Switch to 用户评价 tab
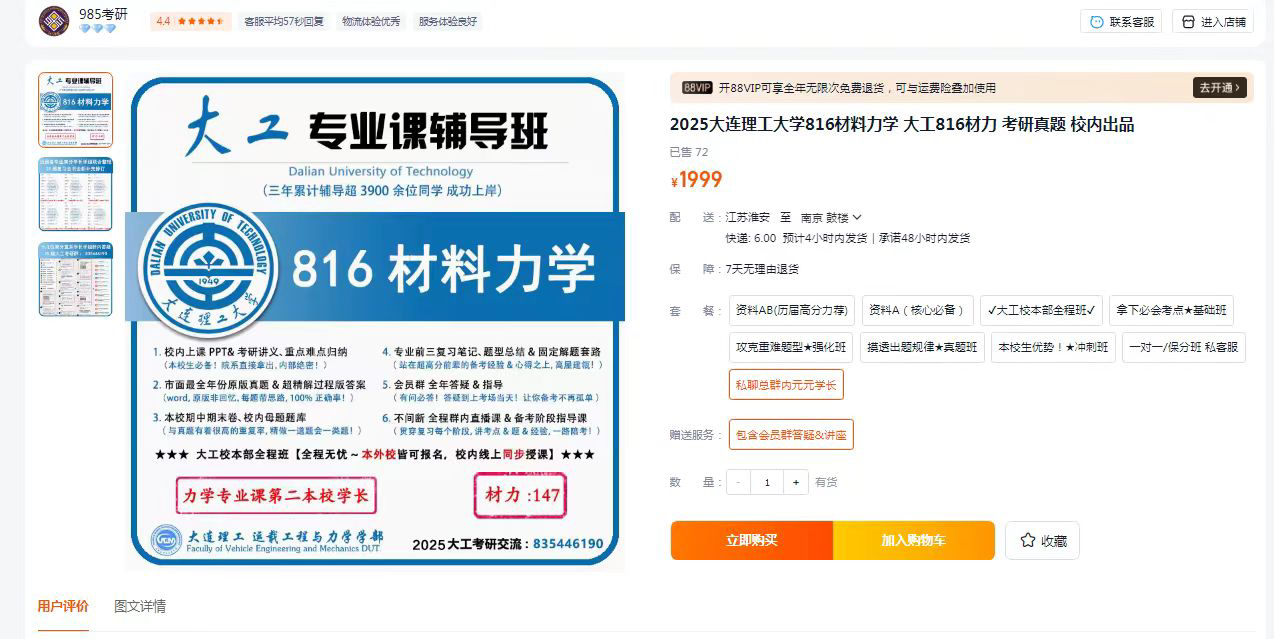Screen dimensions: 1274x639 coord(63,606)
